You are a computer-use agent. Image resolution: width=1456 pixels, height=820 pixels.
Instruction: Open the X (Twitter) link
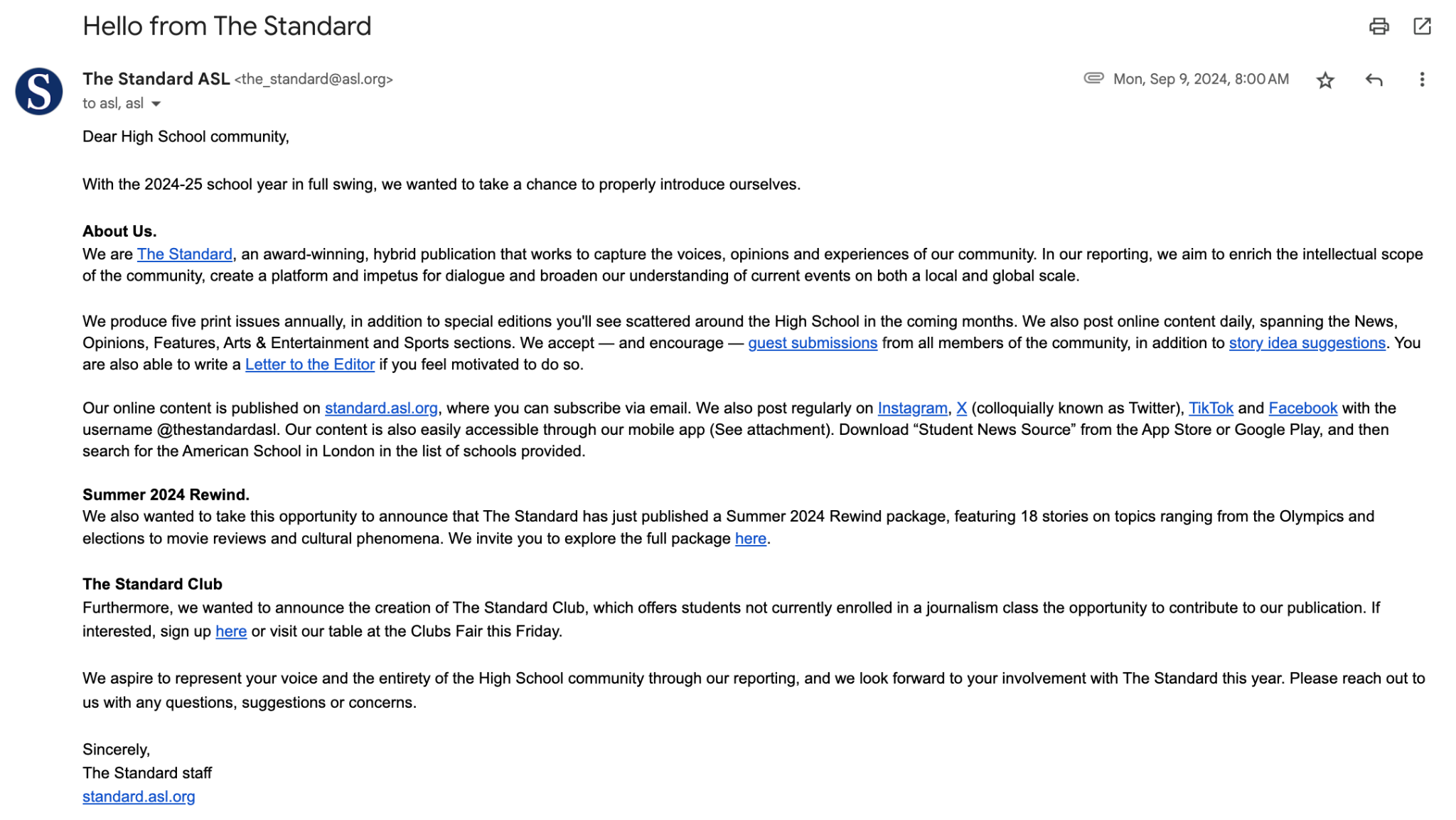961,409
